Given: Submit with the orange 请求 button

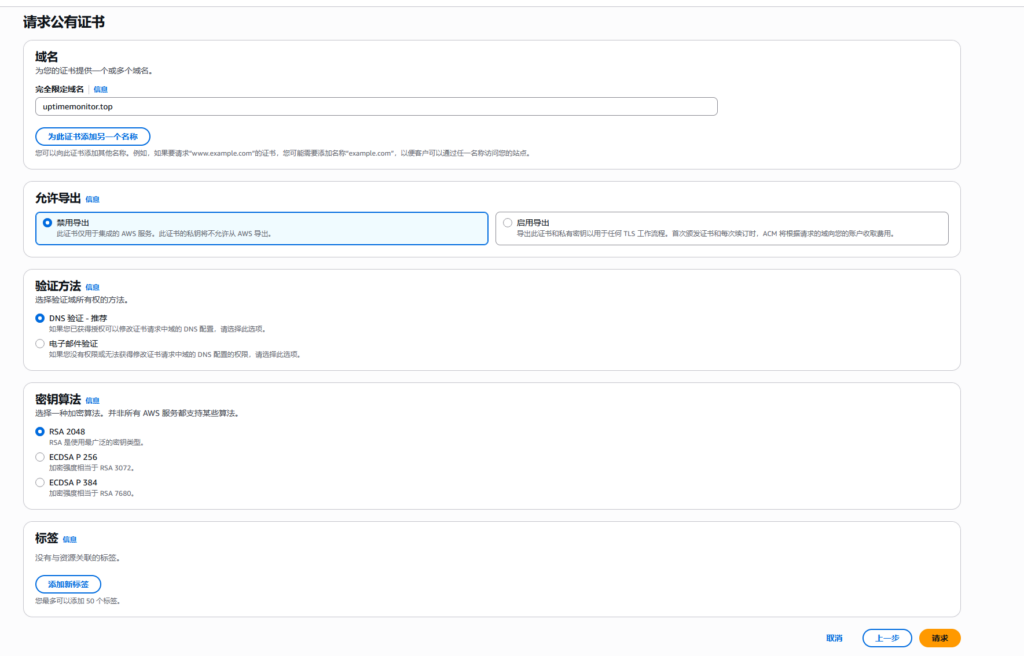Looking at the screenshot, I should (939, 638).
